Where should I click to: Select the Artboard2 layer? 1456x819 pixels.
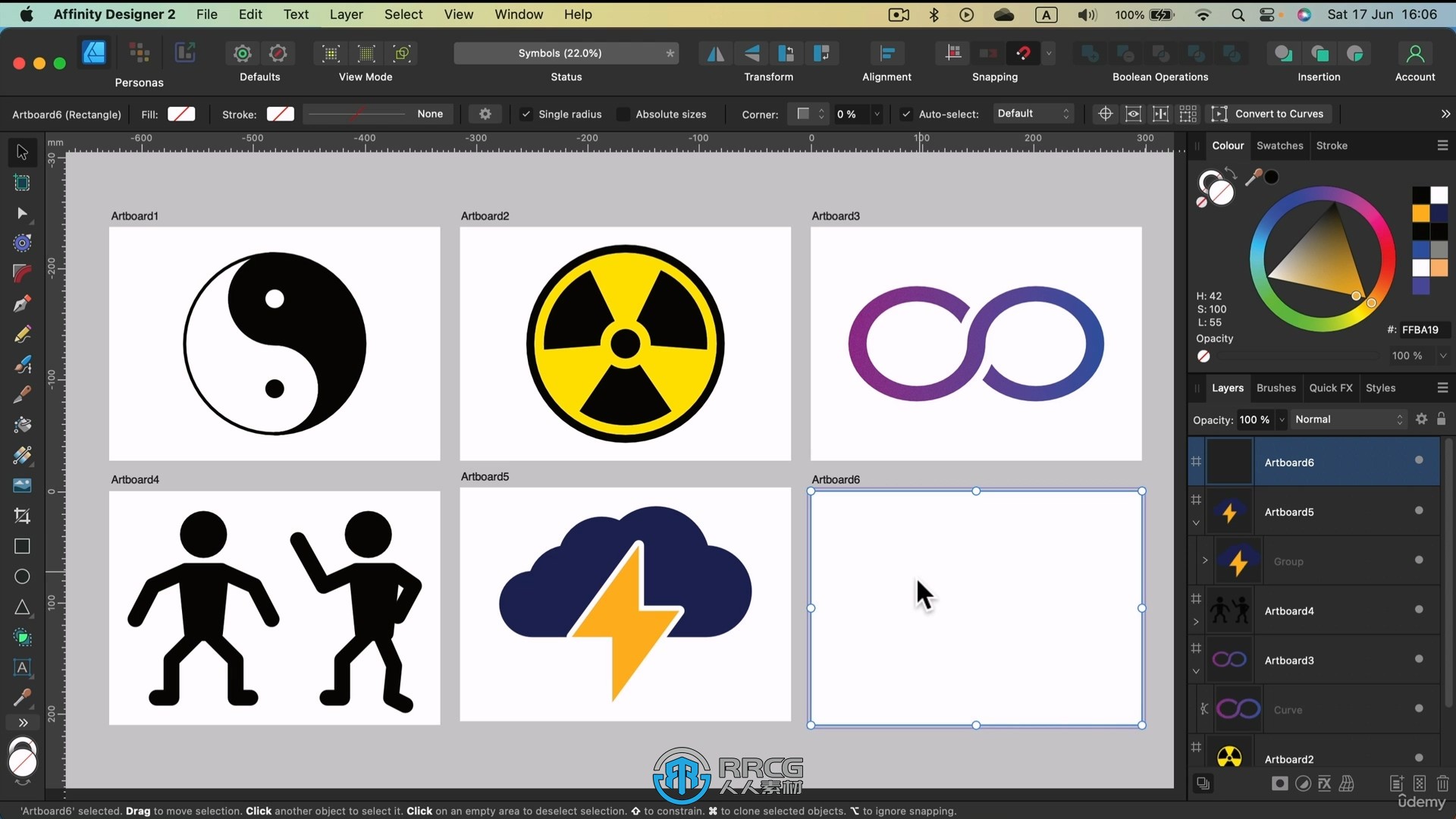(x=1314, y=758)
